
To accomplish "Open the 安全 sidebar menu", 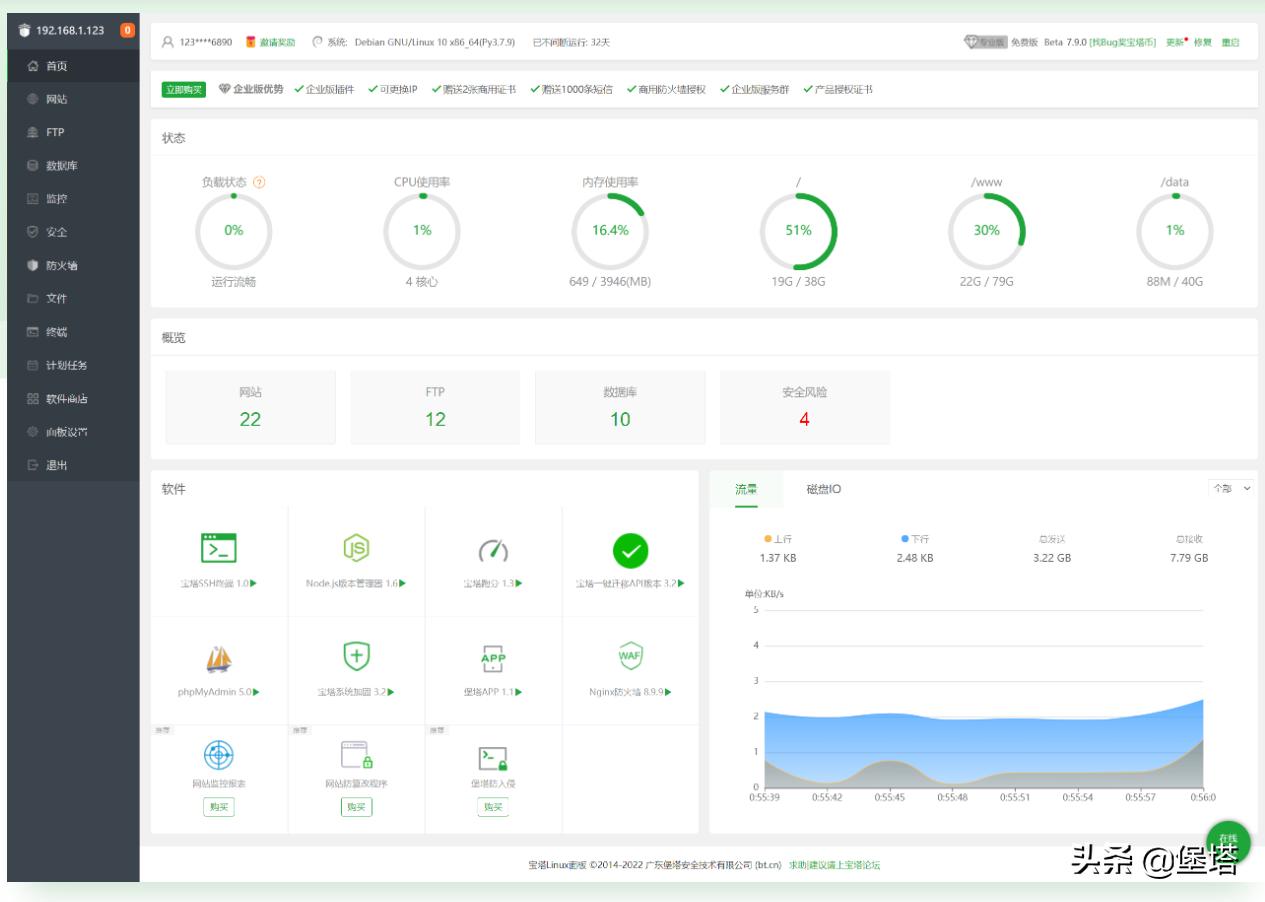I will point(73,232).
